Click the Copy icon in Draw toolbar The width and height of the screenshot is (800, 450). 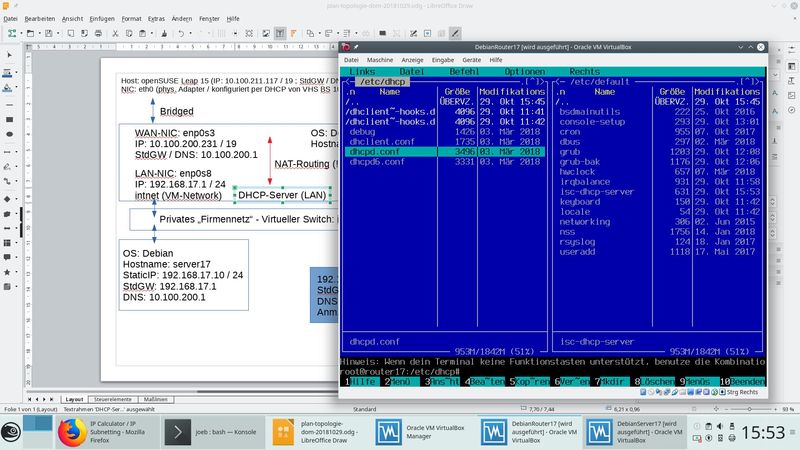[x=129, y=33]
